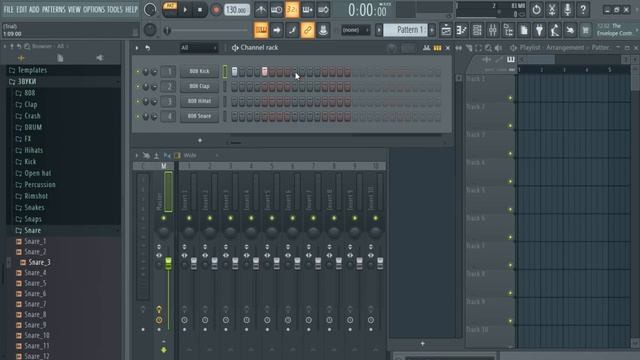Screen dimensions: 640x360
Task: Click the 808 Hihat channel button
Action: coord(199,101)
